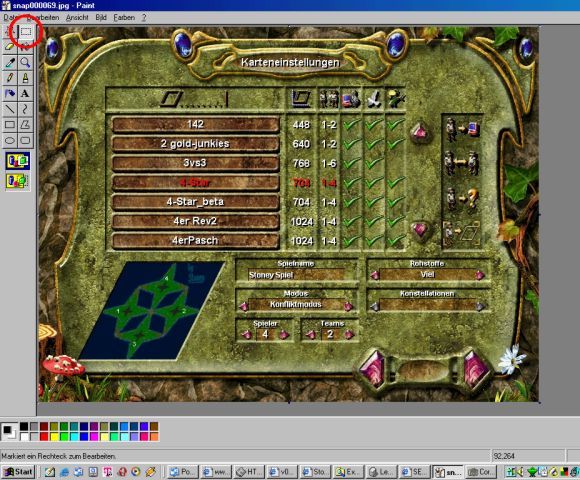Click the foreground/background color indicator box
Image resolution: width=580 pixels, height=480 pixels.
9,432
